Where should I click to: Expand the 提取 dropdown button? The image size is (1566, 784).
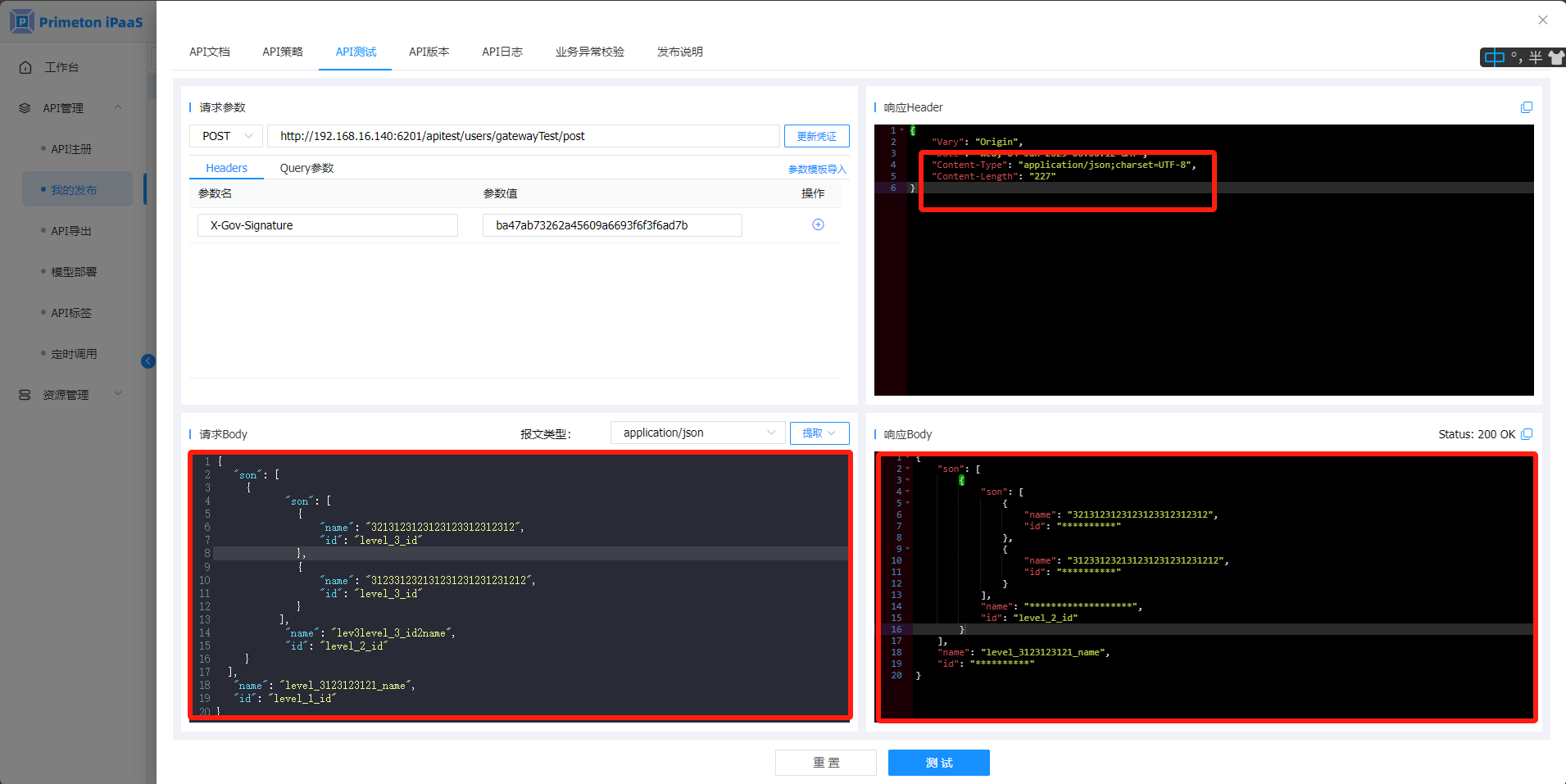tap(819, 433)
